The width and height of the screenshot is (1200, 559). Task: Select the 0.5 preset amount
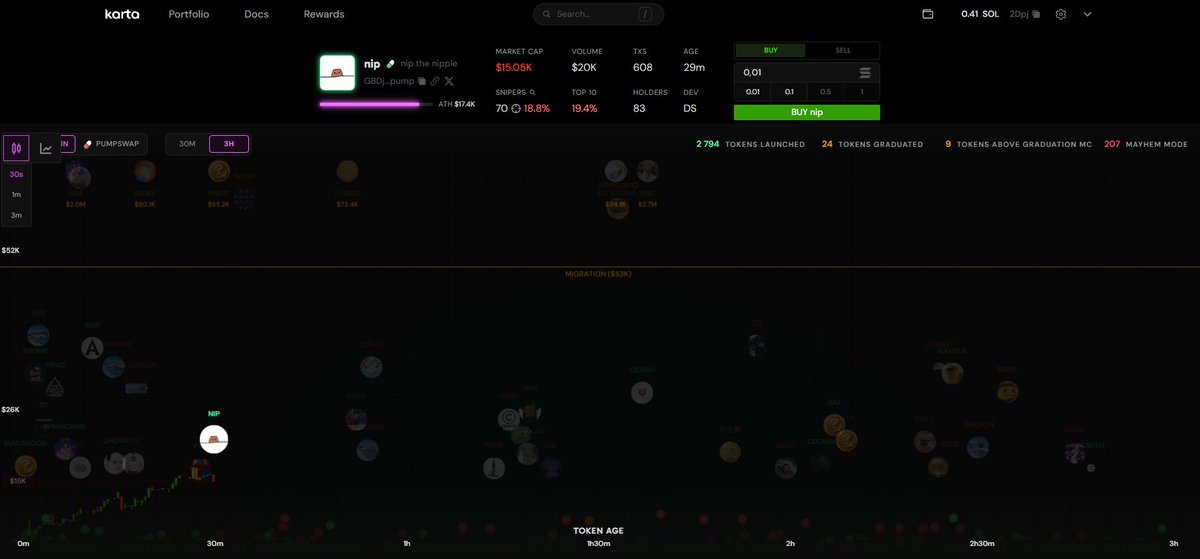tap(825, 92)
